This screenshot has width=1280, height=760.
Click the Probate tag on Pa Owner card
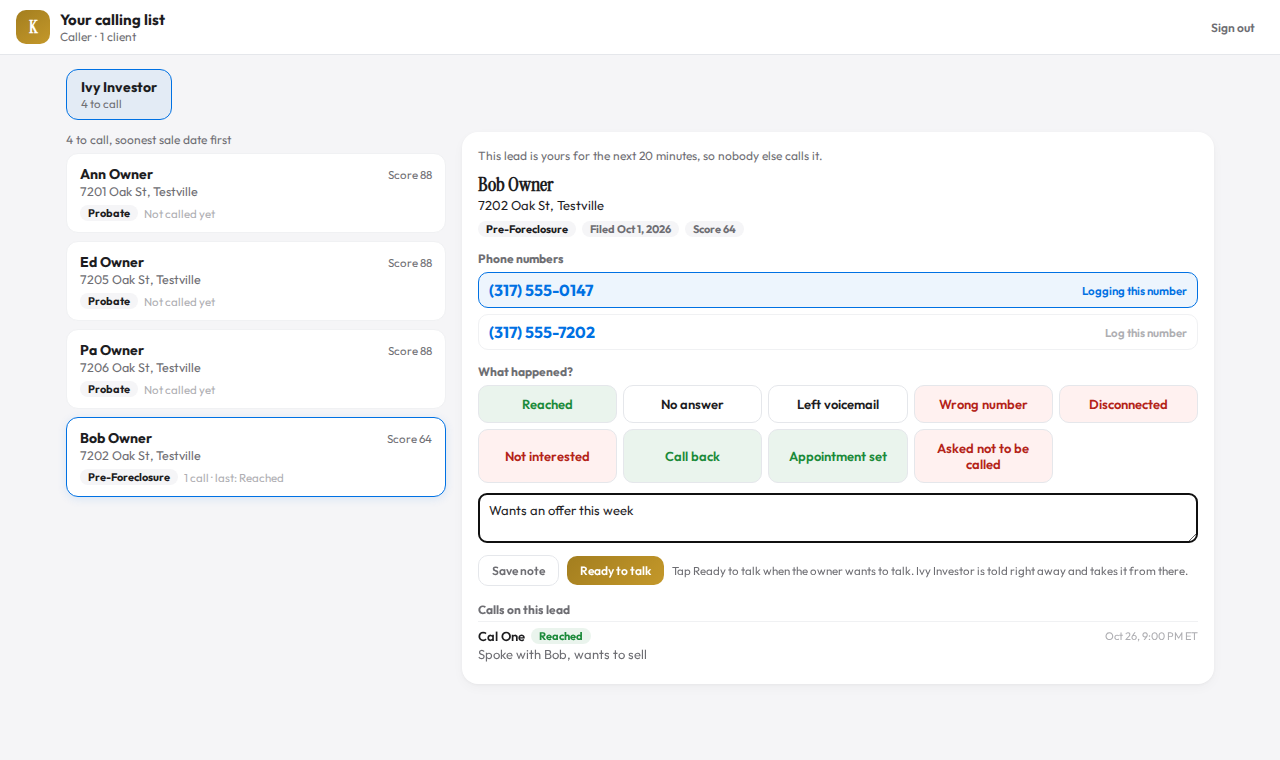coord(109,390)
